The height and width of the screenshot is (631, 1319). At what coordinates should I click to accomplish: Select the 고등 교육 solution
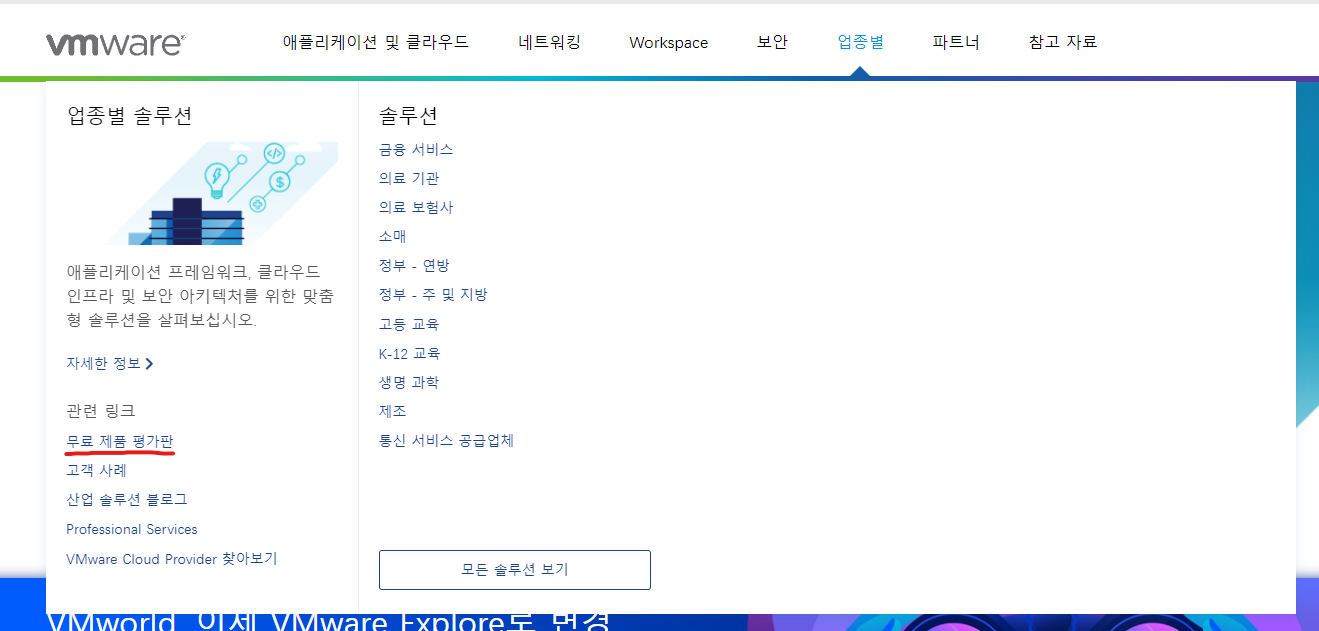tap(409, 324)
